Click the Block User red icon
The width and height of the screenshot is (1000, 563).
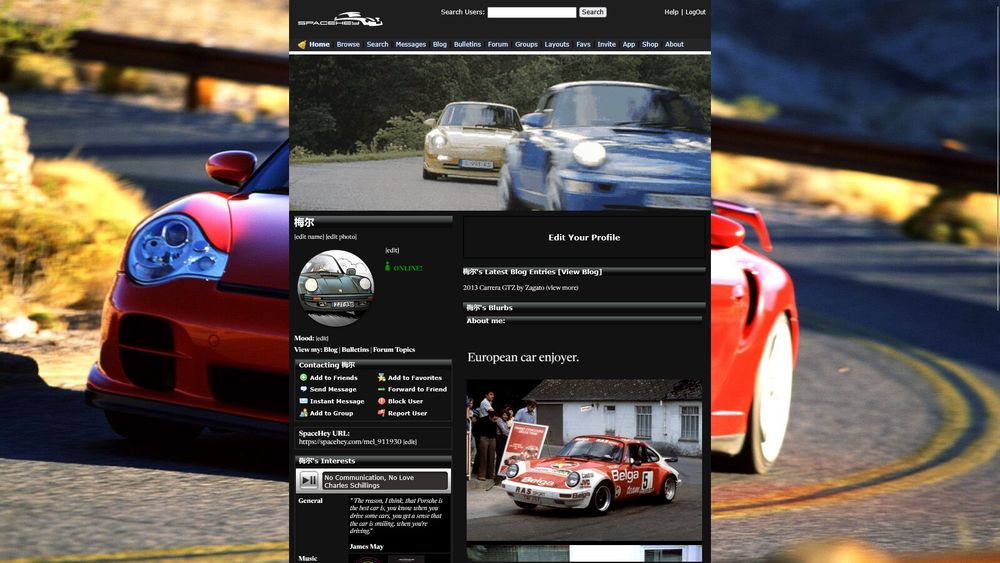[381, 401]
